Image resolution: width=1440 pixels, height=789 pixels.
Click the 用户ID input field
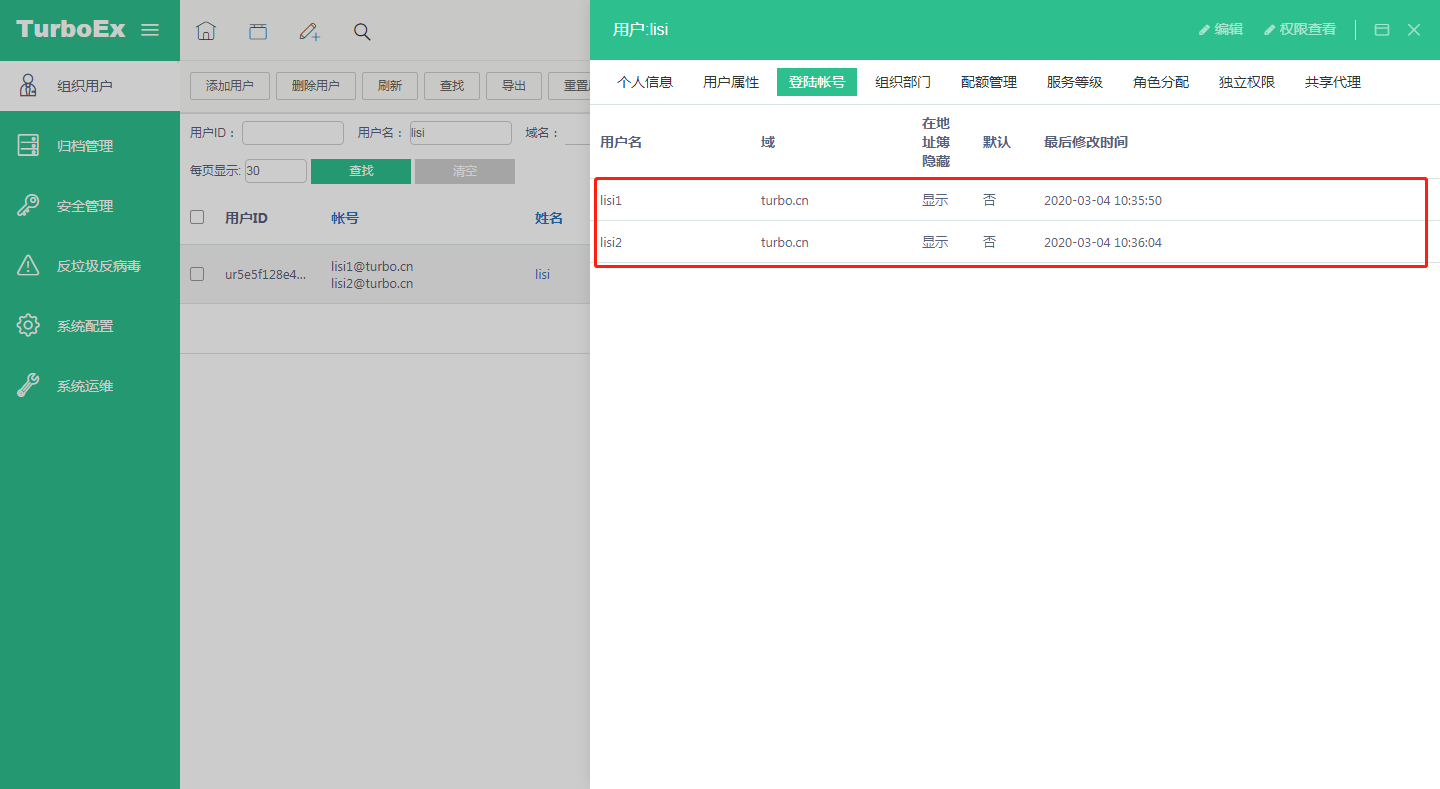293,133
